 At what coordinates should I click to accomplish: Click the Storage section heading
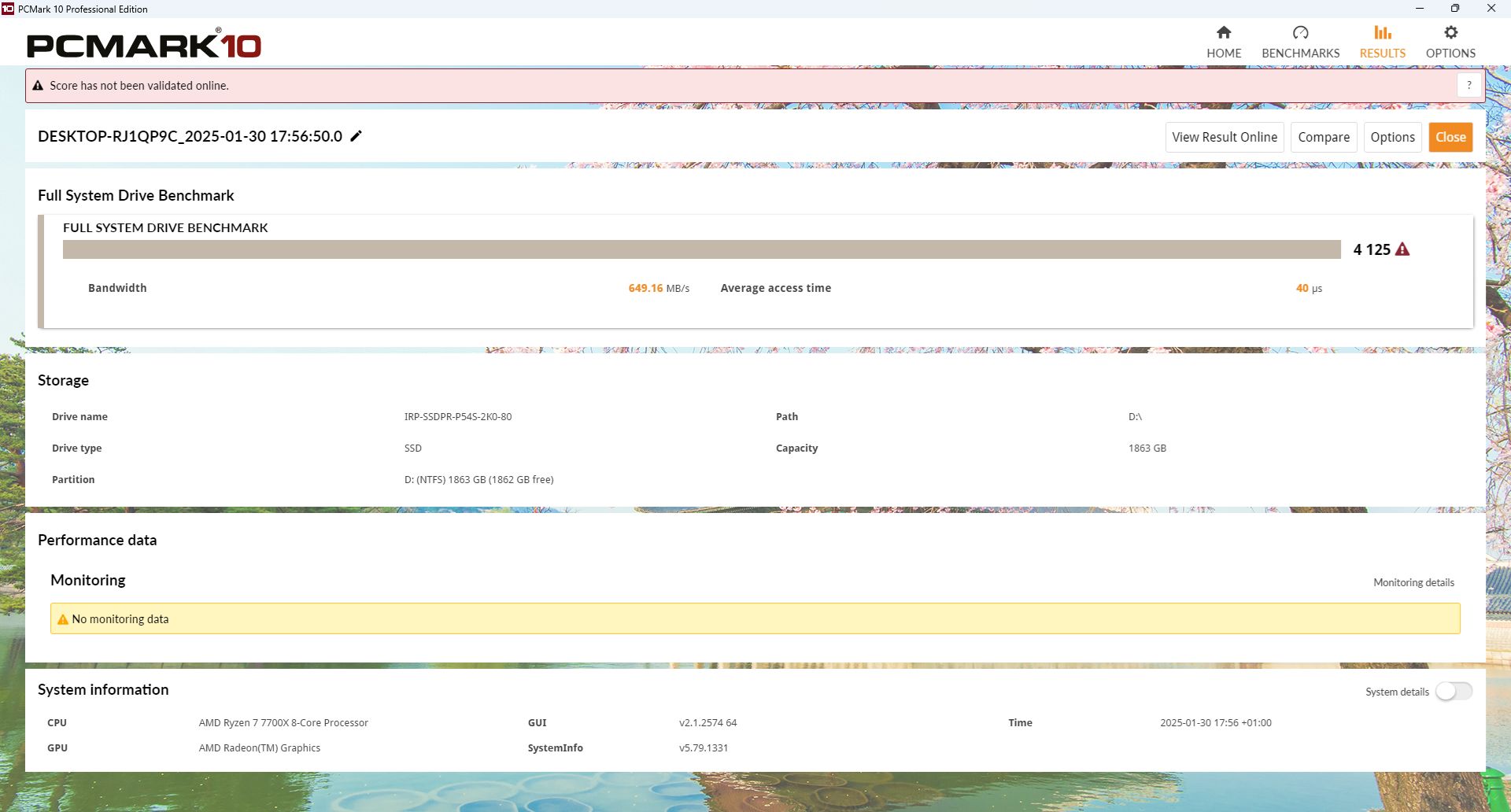pyautogui.click(x=63, y=380)
